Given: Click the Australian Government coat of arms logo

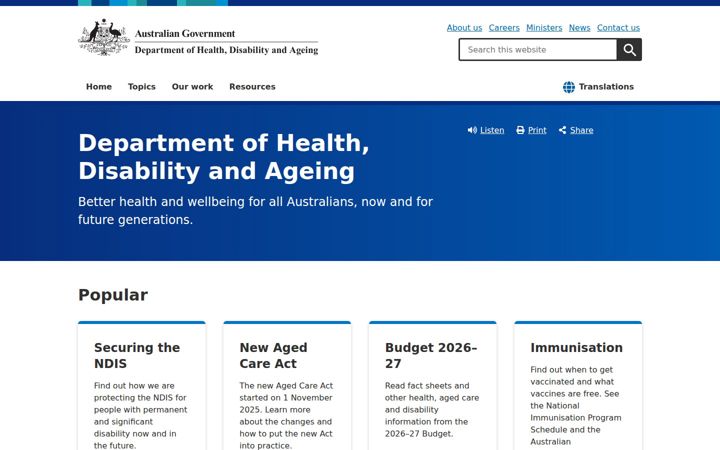Looking at the screenshot, I should click(x=104, y=38).
